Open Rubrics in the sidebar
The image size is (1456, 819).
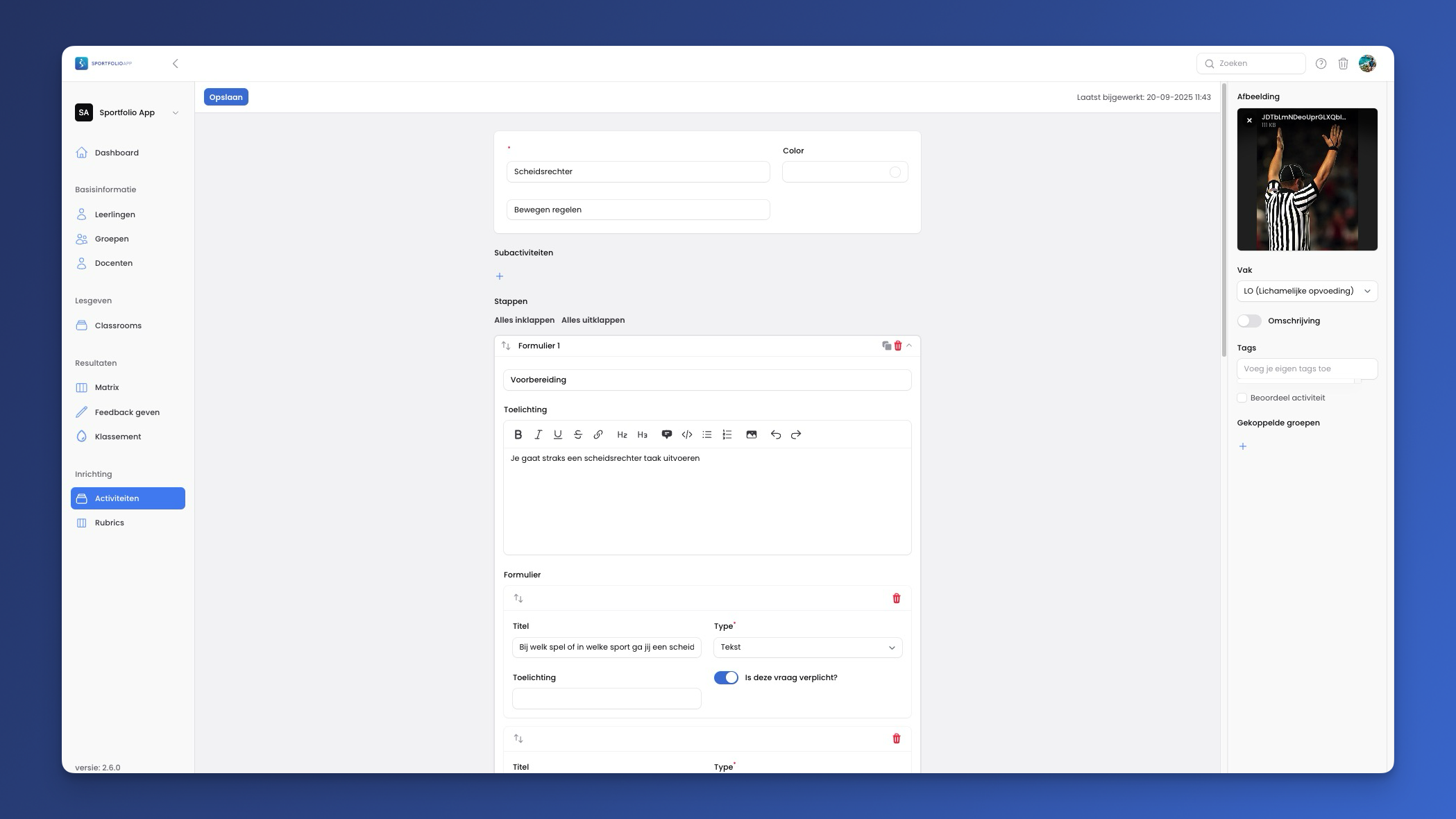click(110, 523)
